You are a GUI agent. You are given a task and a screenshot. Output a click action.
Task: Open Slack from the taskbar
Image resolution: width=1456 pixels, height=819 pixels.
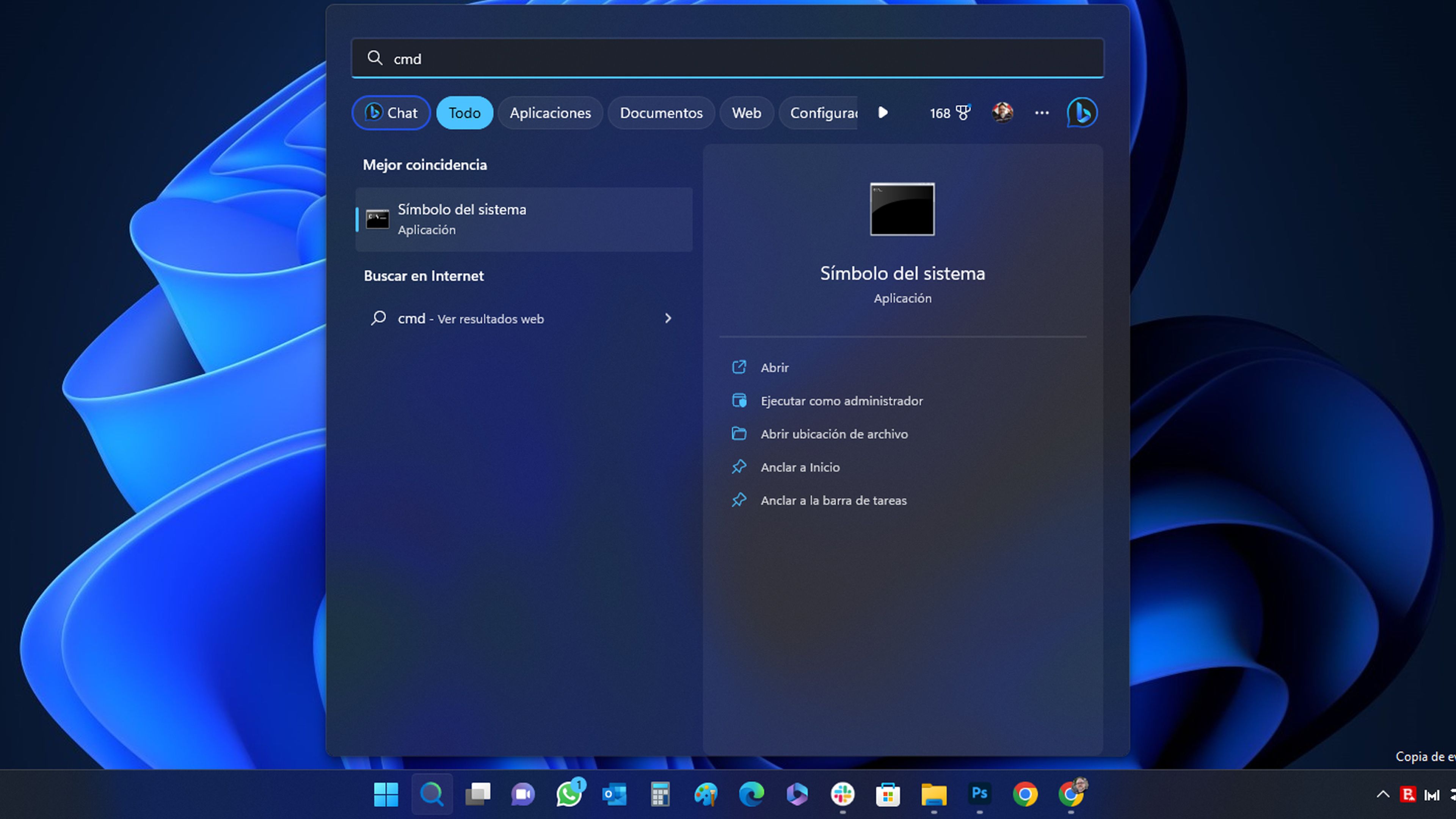[842, 794]
